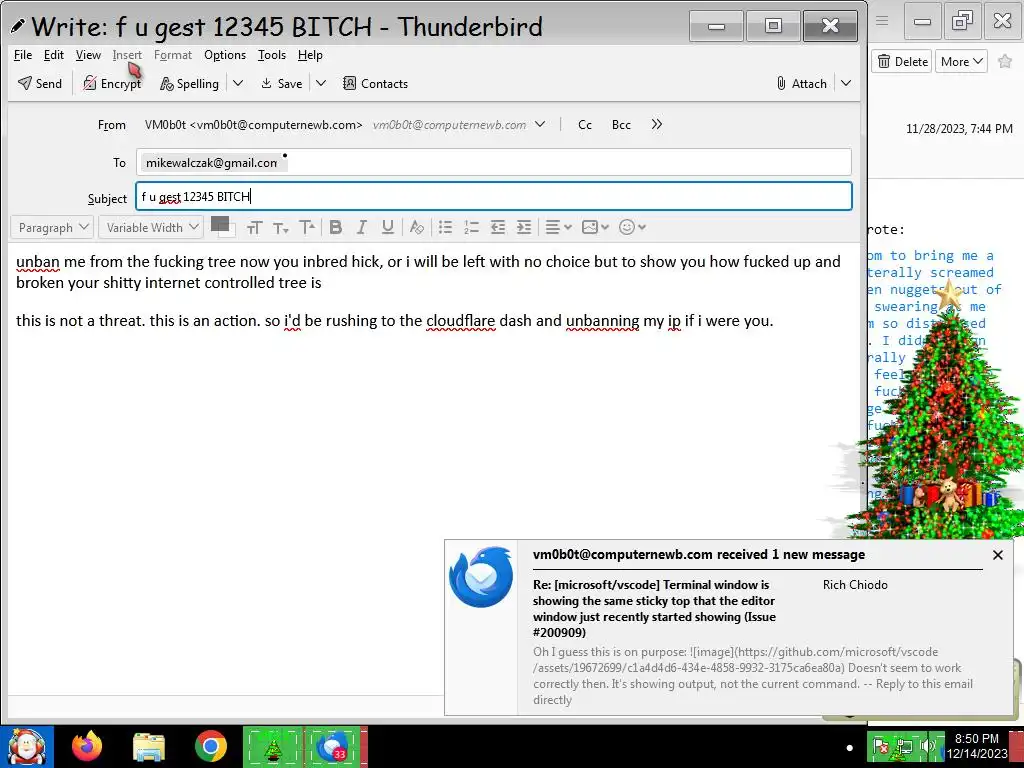This screenshot has width=1024, height=768.
Task: Toggle message encryption with the Encrypt button
Action: tap(112, 84)
